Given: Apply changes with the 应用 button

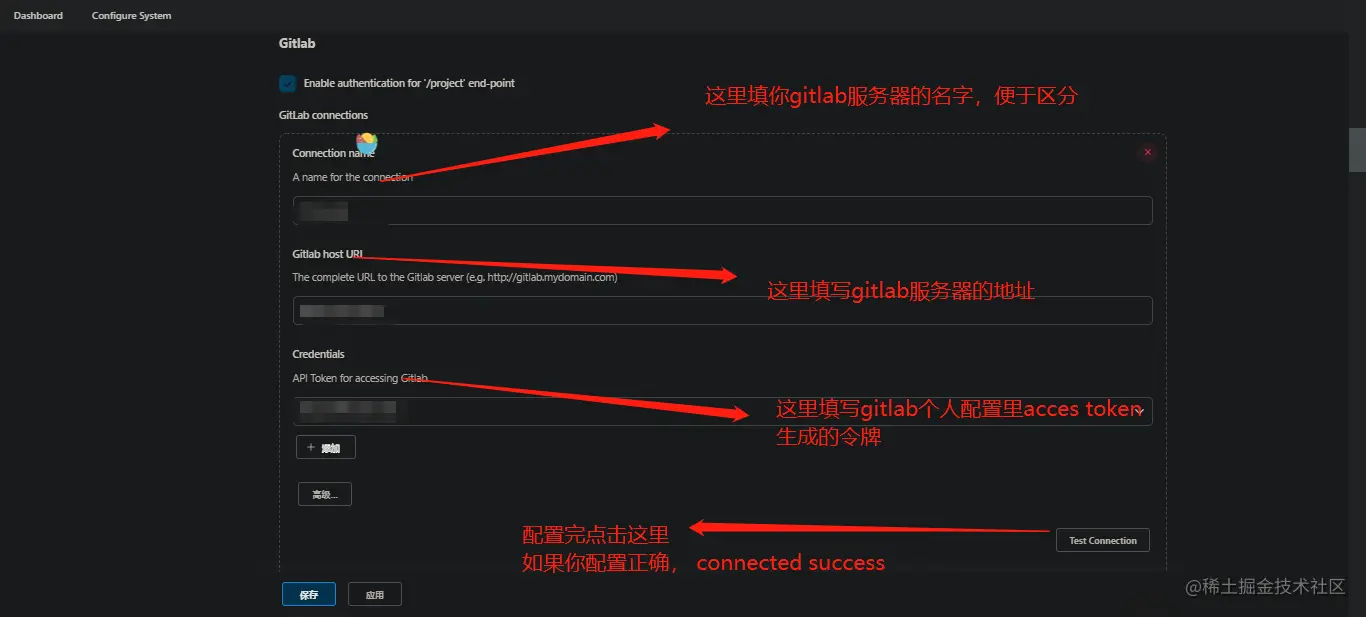Looking at the screenshot, I should point(375,594).
